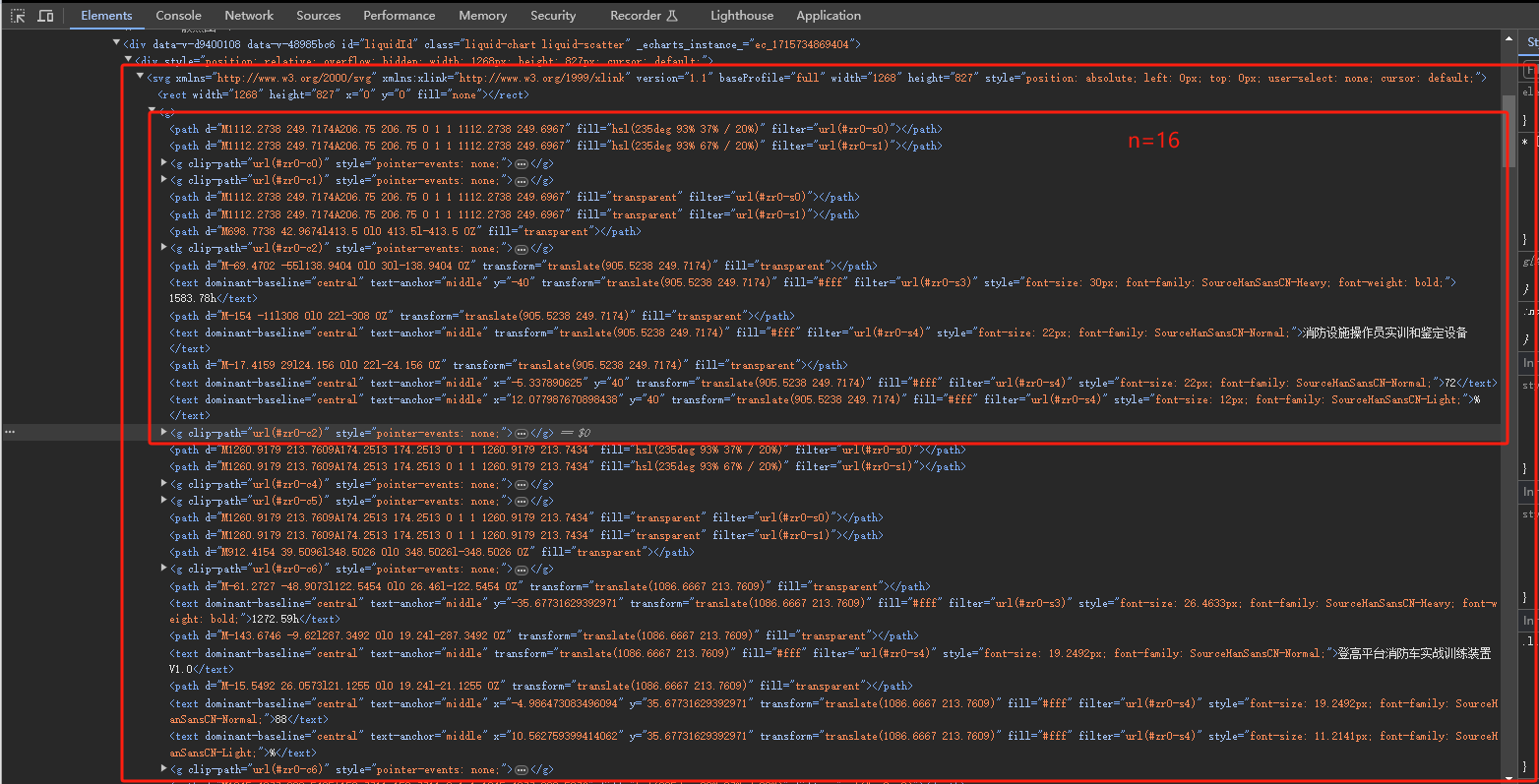Collapse the div id="liquidId" node
The width and height of the screenshot is (1539, 784).
pos(116,43)
